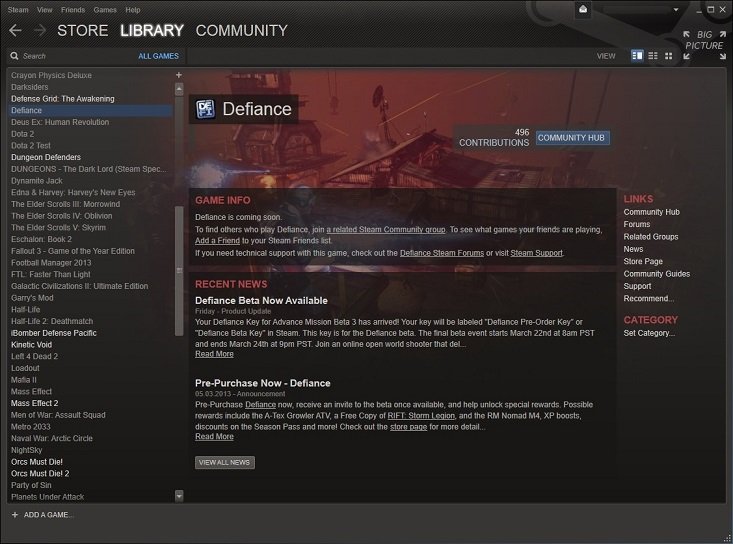Switch to the LIBRARY tab
This screenshot has width=733, height=544.
(152, 30)
